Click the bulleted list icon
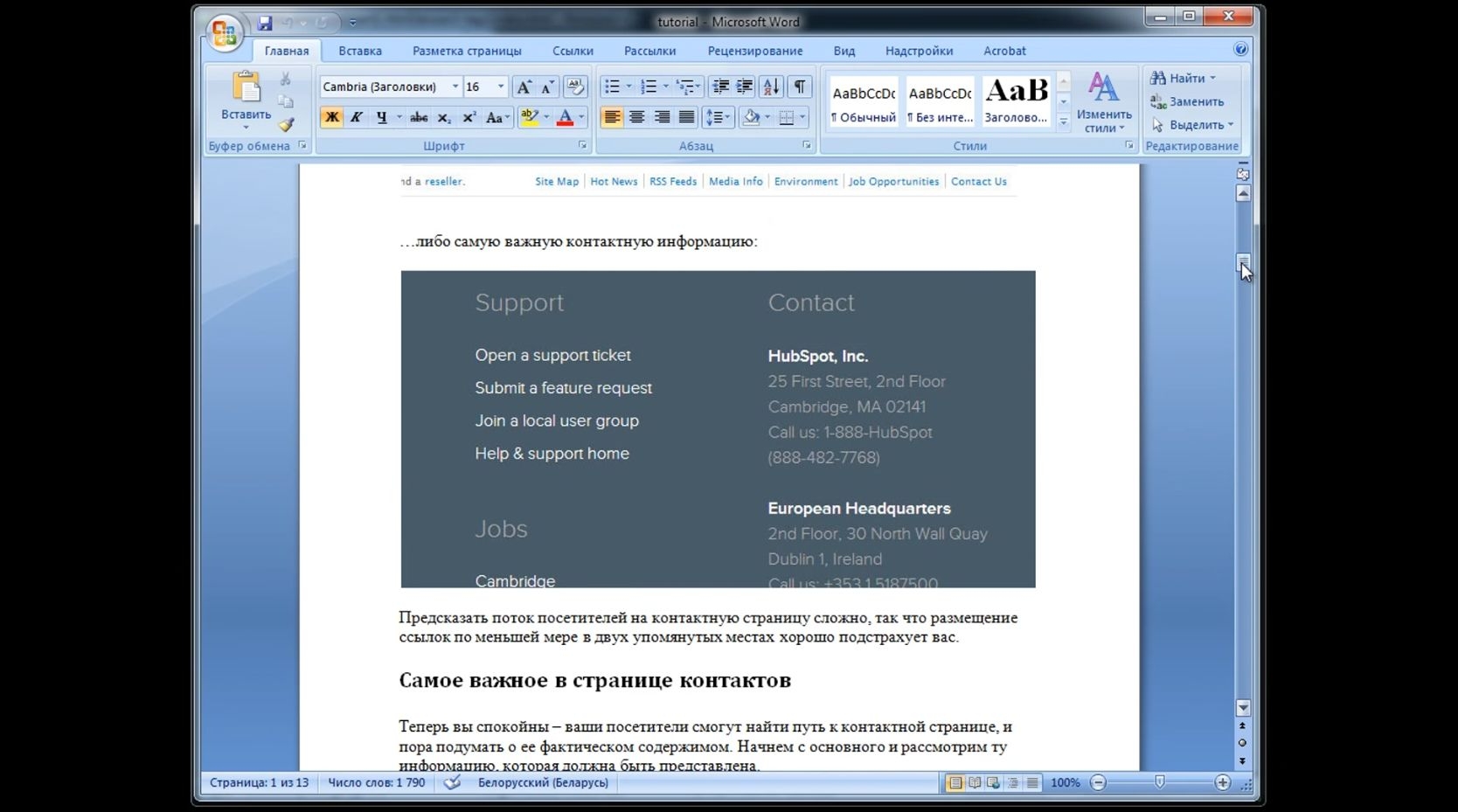 pos(612,87)
